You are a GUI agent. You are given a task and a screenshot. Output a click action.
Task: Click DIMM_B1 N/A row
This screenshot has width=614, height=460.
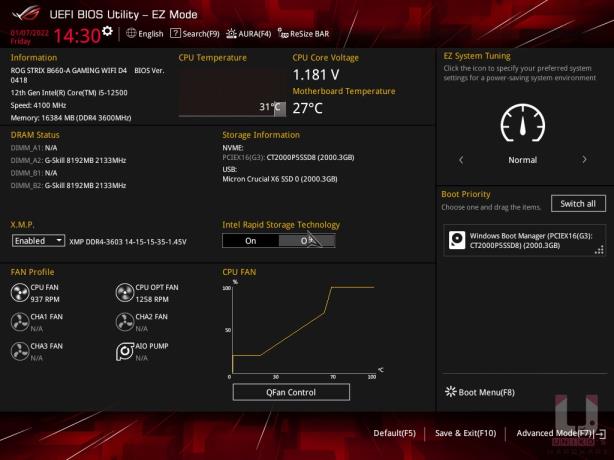(34, 173)
